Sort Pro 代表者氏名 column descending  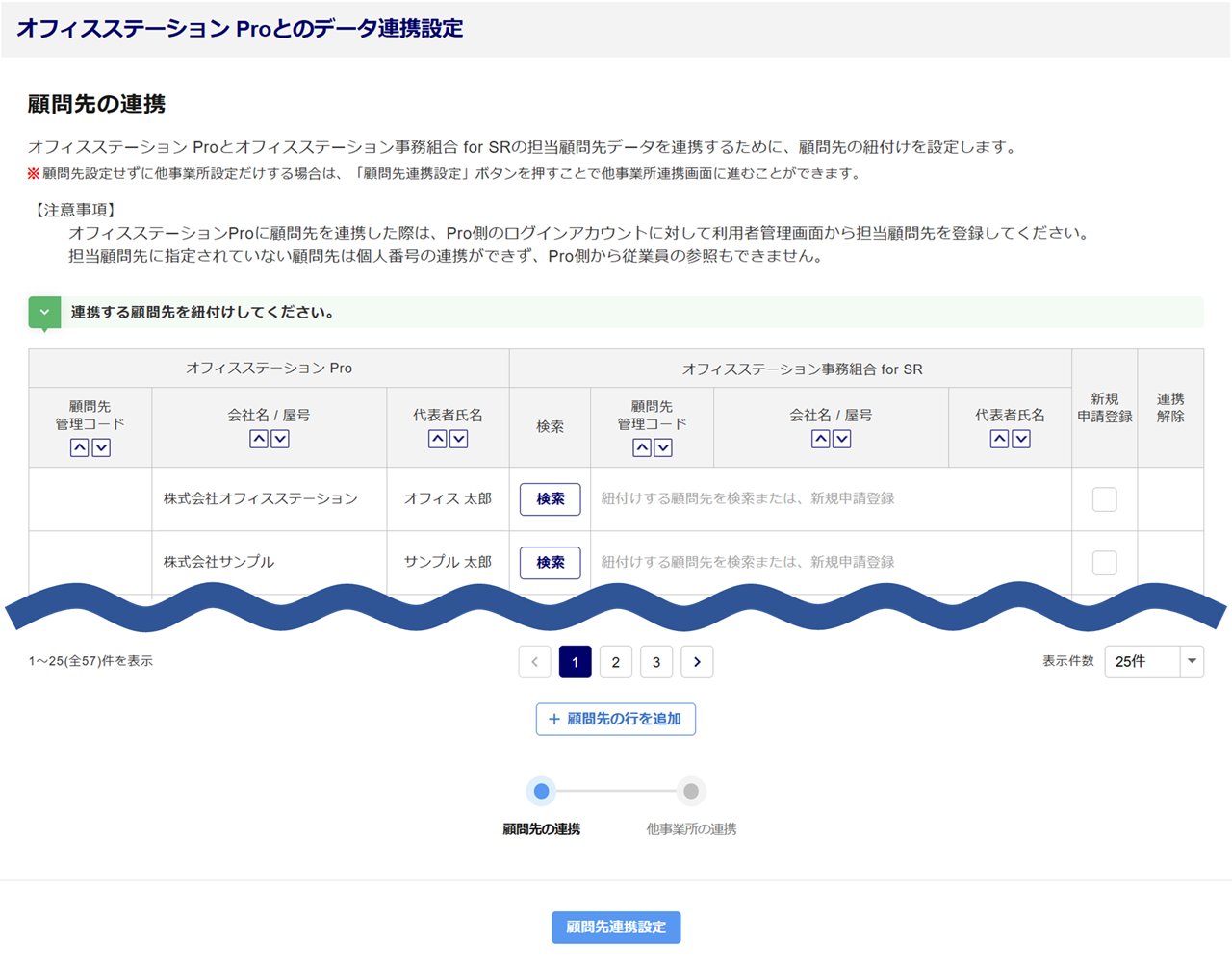click(459, 439)
